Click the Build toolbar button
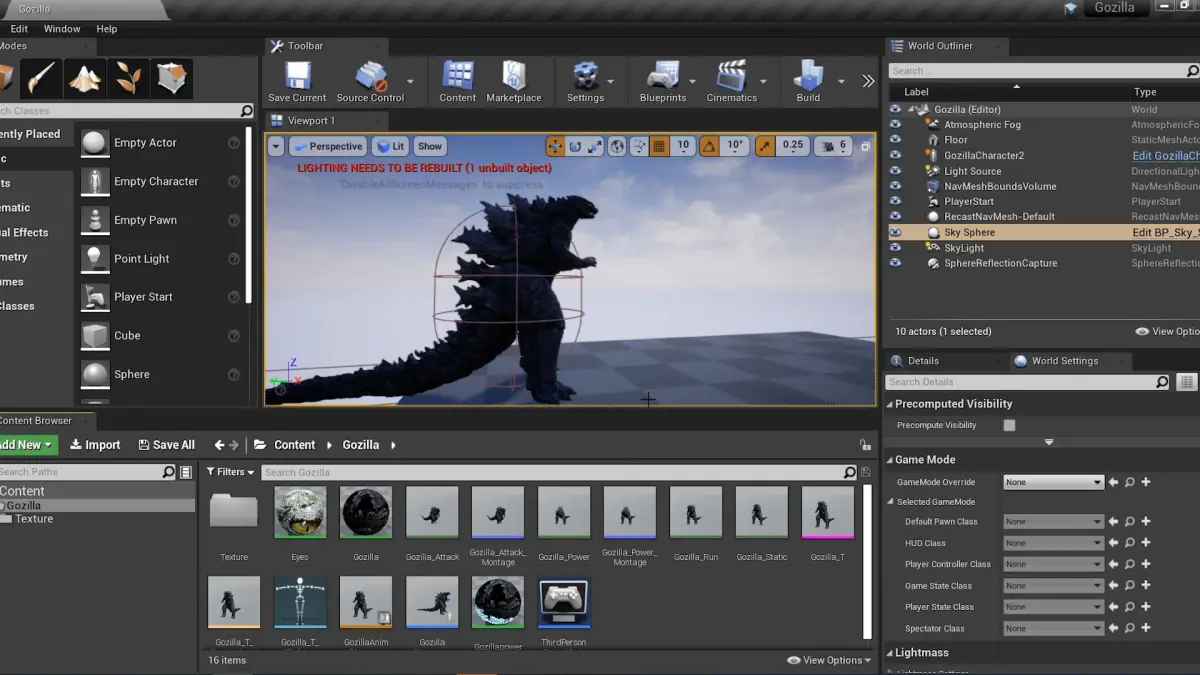The image size is (1200, 675). [808, 82]
